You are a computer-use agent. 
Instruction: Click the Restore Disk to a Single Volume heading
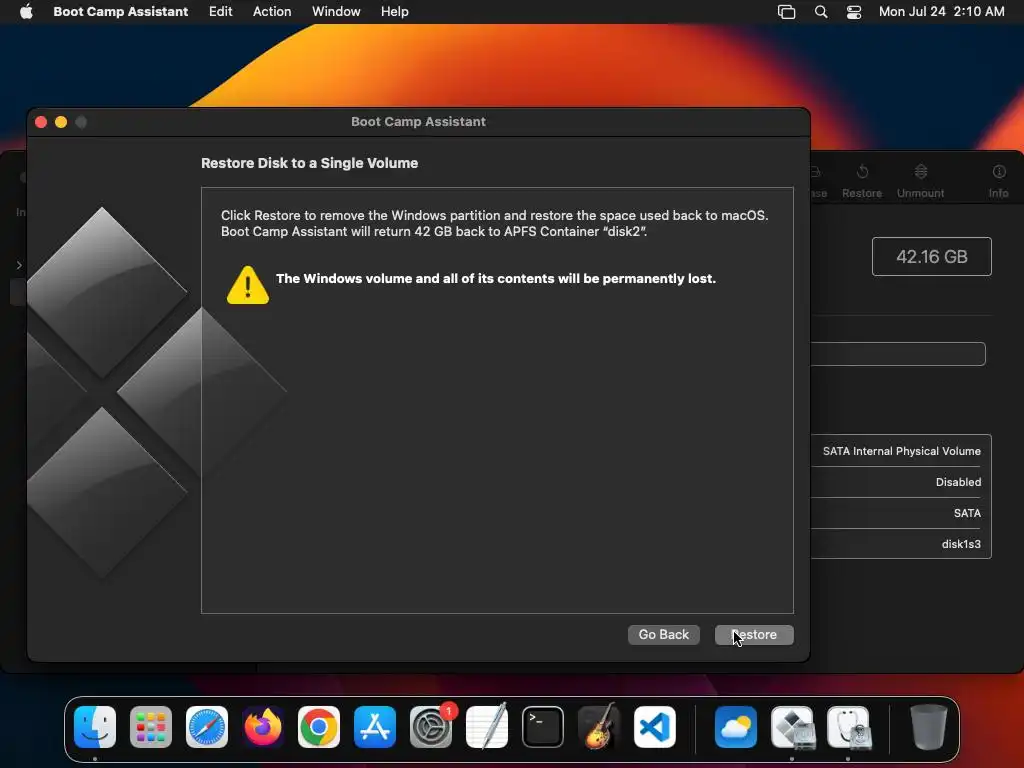coord(310,163)
